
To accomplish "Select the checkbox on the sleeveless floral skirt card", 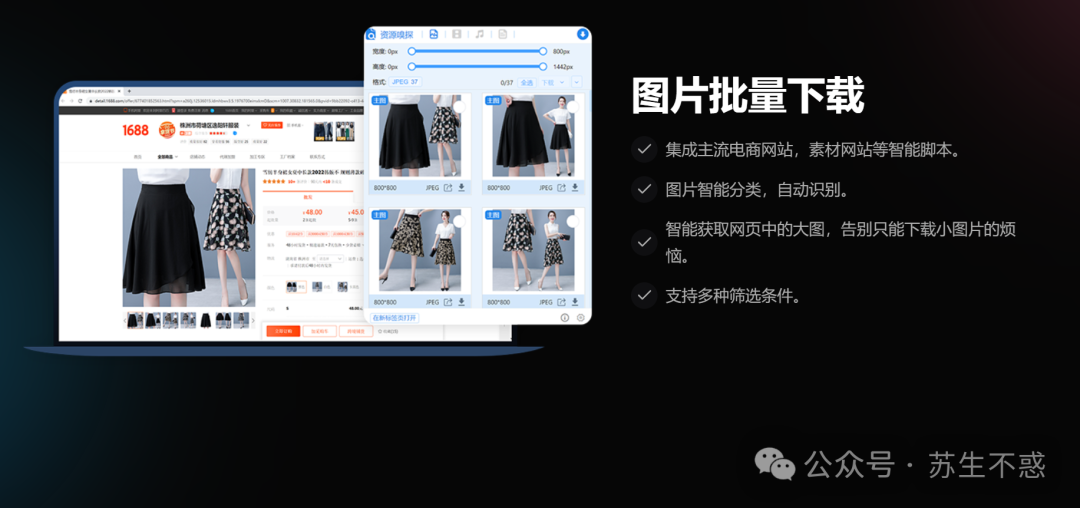I will point(572,221).
